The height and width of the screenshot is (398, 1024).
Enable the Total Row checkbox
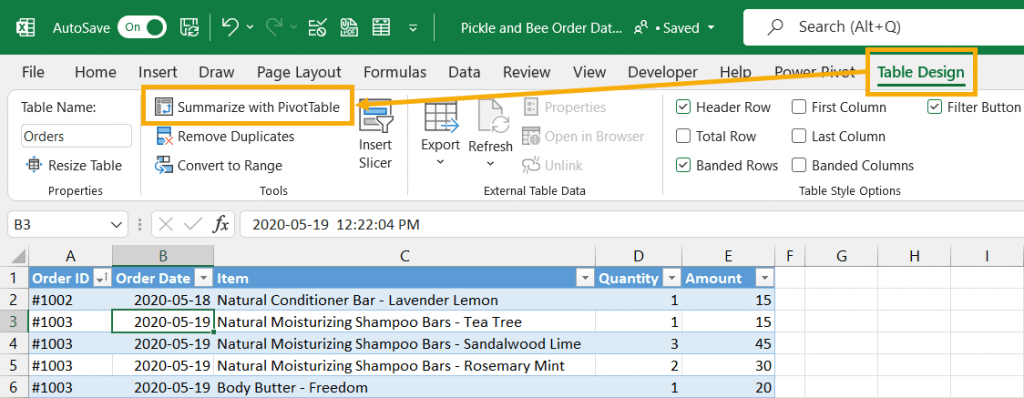point(684,137)
